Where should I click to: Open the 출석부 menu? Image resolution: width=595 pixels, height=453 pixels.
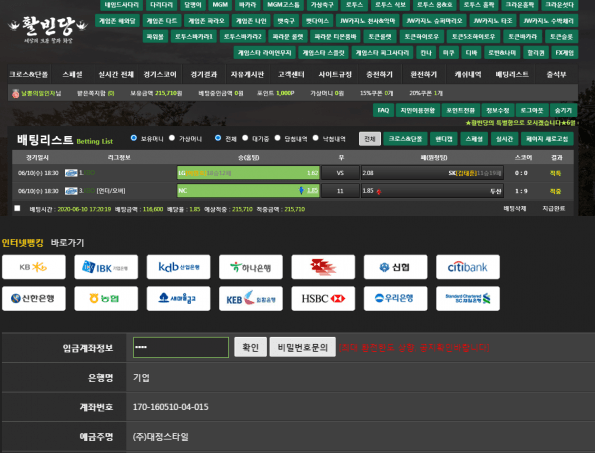[556, 74]
